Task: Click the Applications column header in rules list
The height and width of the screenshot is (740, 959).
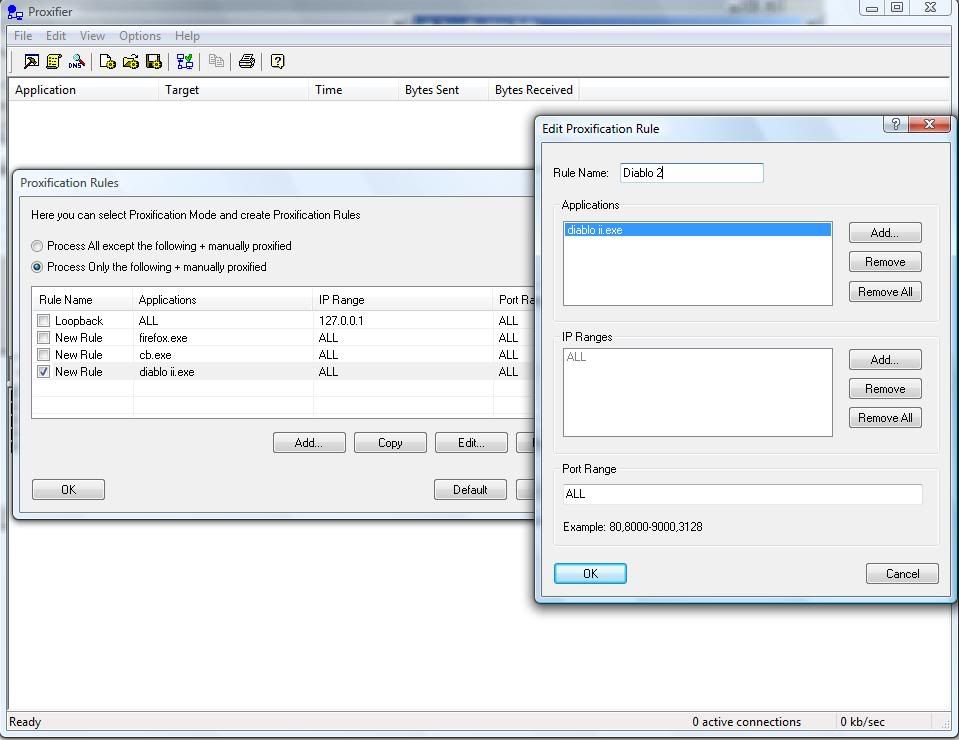Action: coord(223,300)
